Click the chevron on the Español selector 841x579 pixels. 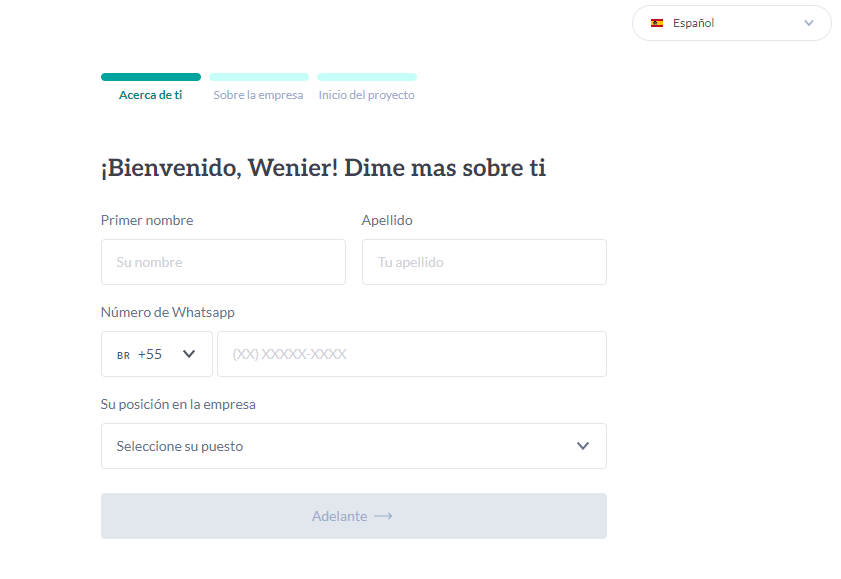pos(810,22)
